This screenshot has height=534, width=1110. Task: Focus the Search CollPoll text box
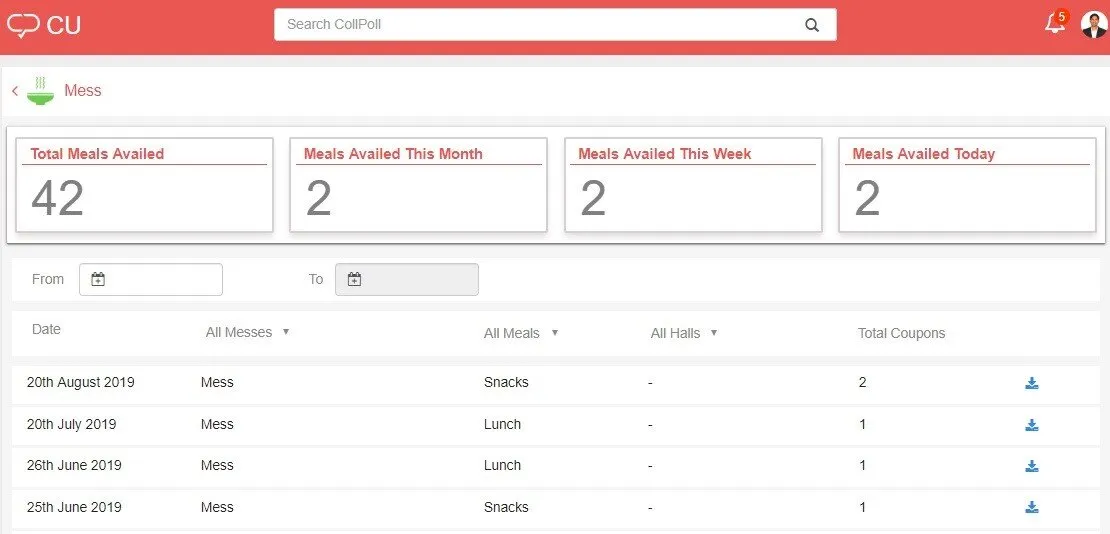(540, 25)
